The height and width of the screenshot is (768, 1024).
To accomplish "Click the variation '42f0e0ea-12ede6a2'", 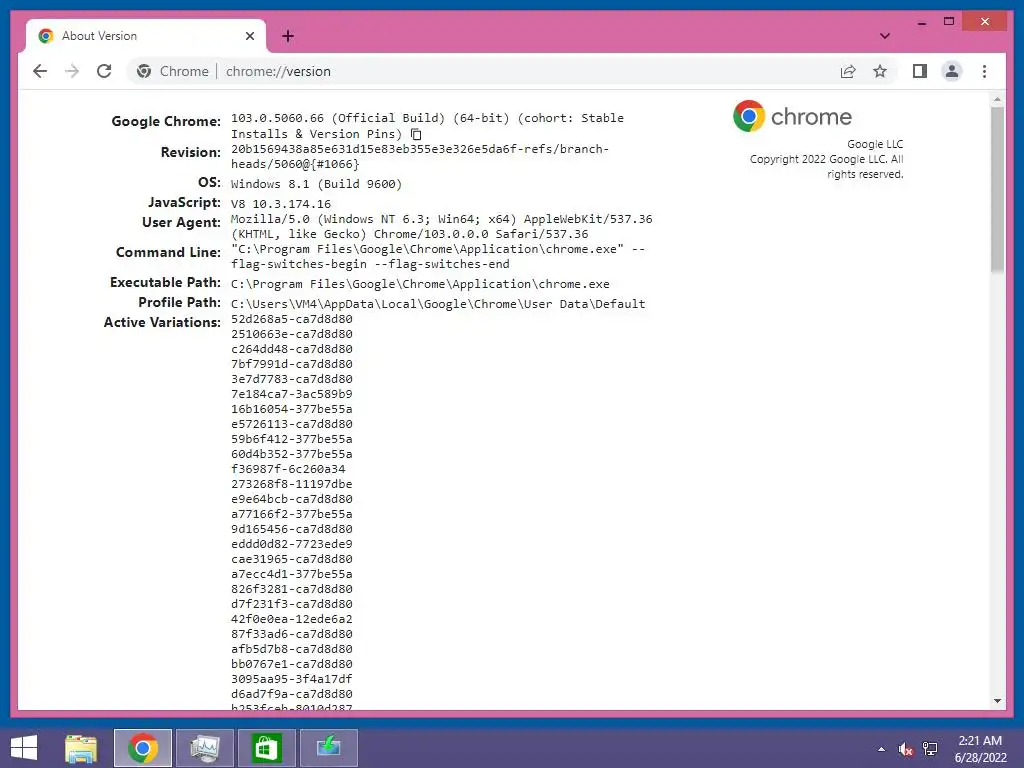I will click(x=291, y=619).
